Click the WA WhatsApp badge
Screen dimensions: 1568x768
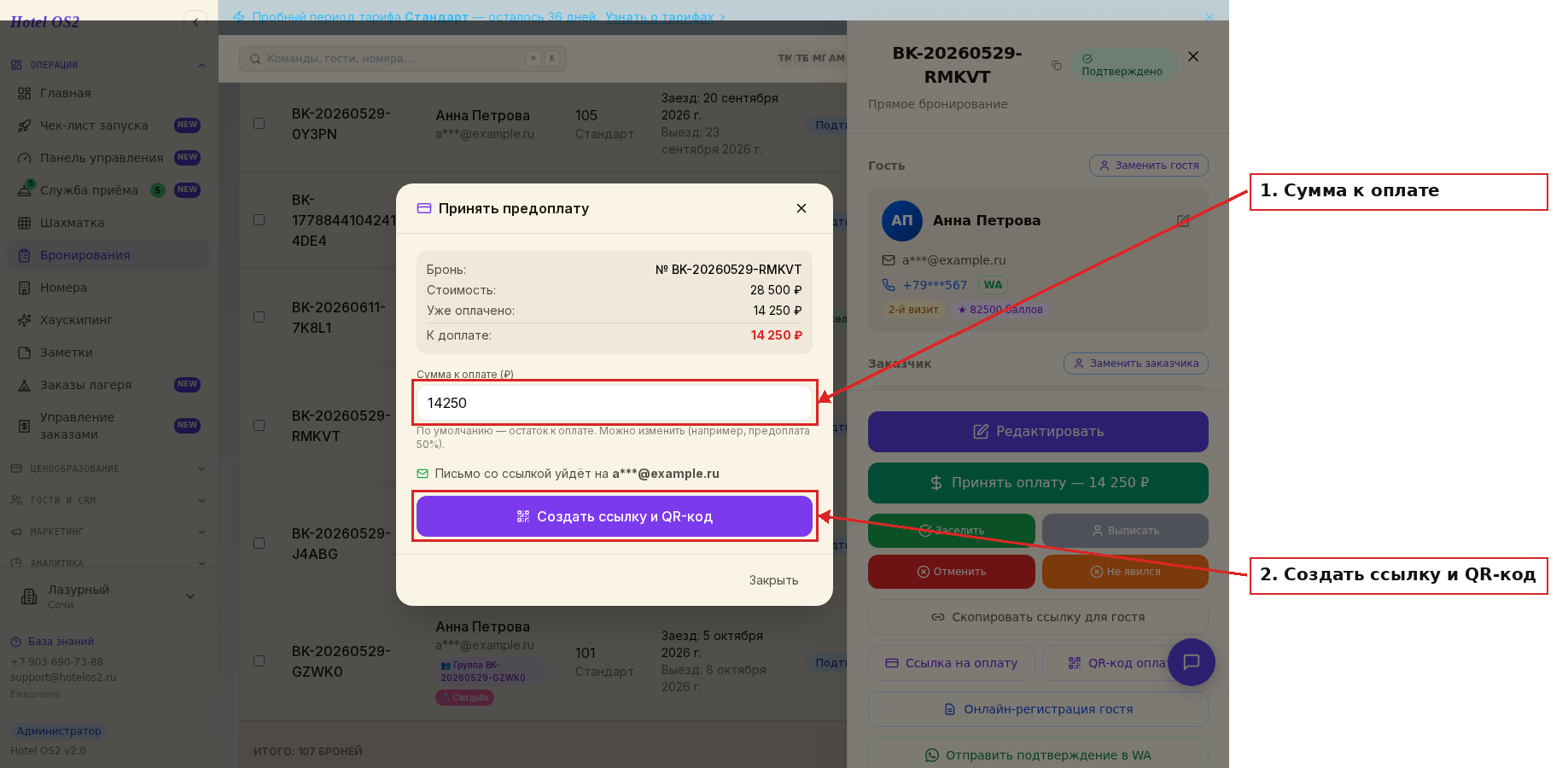(993, 285)
